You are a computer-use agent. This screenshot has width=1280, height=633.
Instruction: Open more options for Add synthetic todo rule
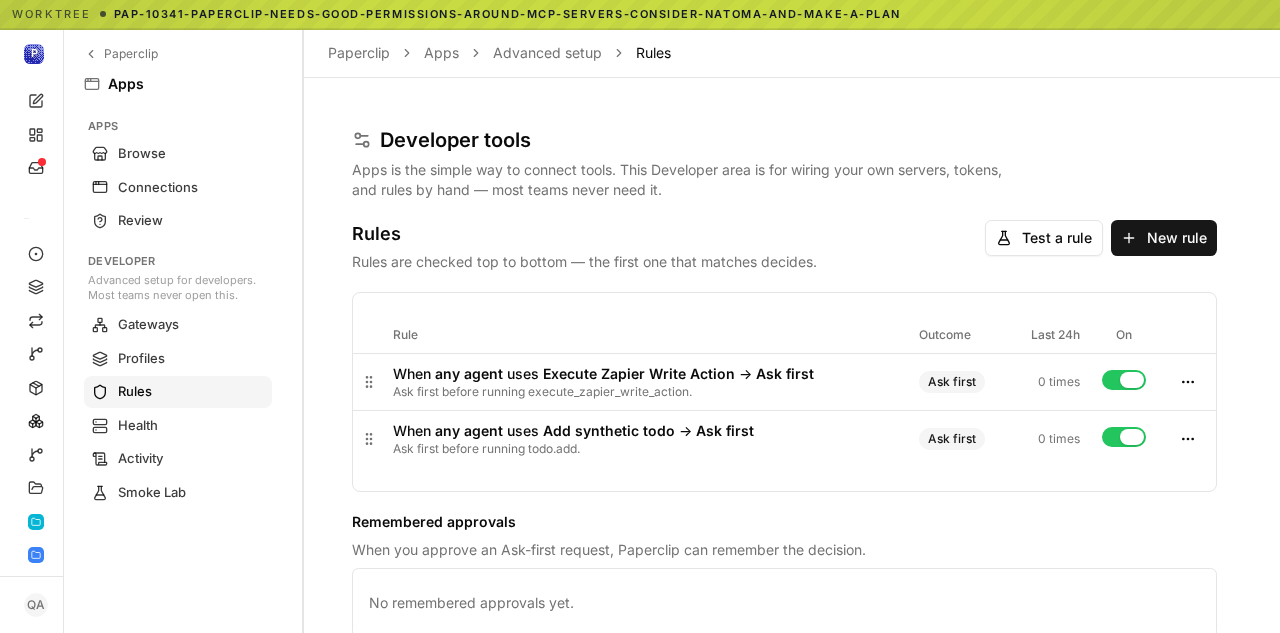pos(1188,439)
